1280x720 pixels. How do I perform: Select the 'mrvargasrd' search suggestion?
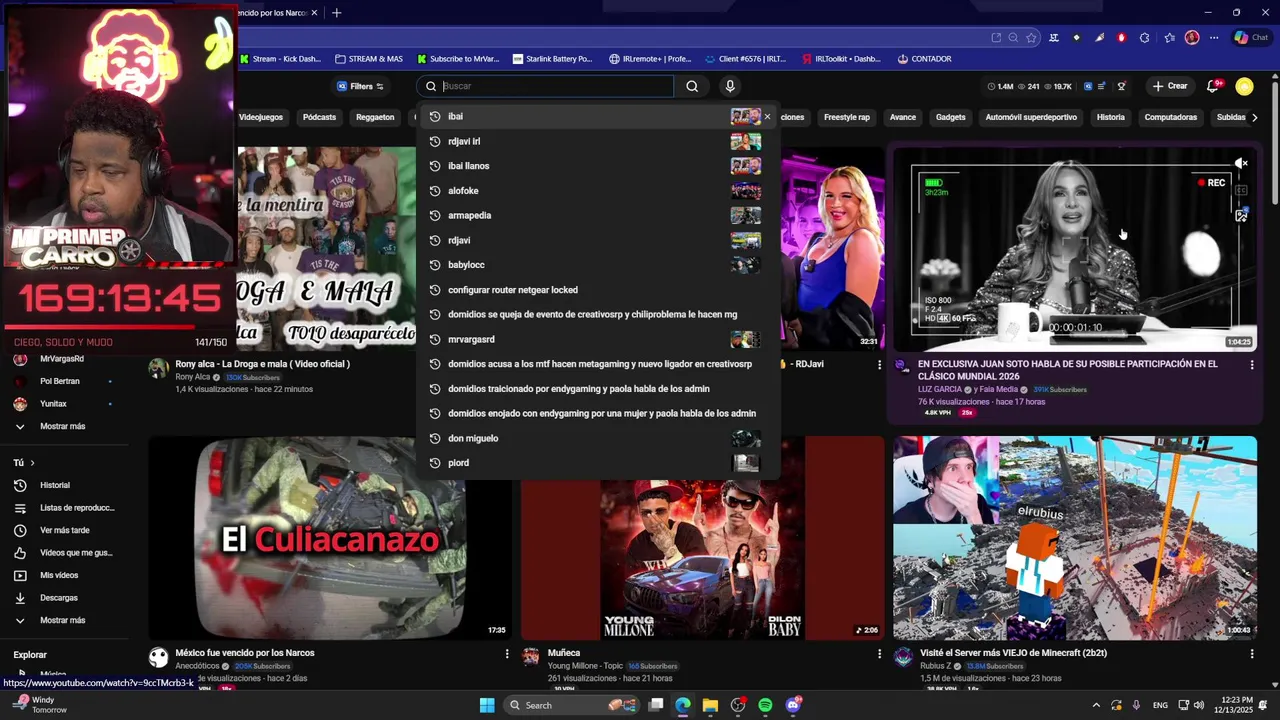(x=597, y=339)
